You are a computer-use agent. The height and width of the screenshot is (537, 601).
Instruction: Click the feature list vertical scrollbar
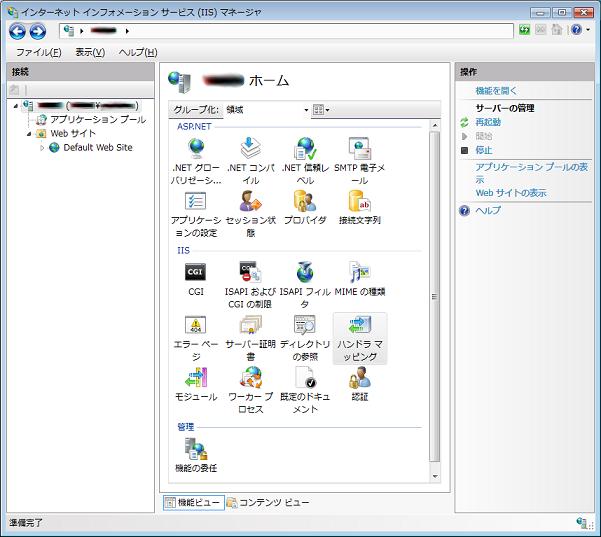[434, 296]
